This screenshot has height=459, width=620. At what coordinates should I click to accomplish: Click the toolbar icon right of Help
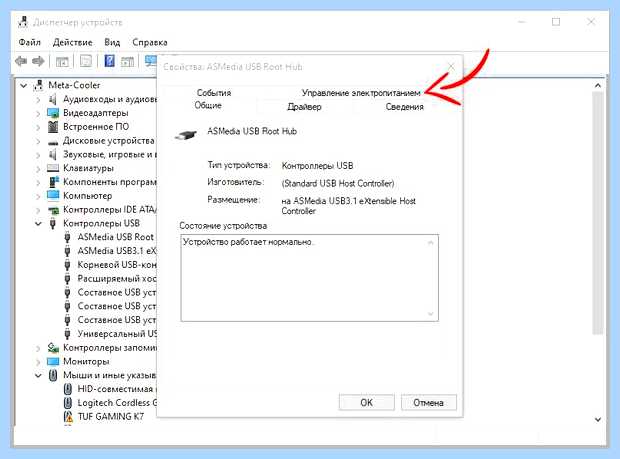pos(127,61)
